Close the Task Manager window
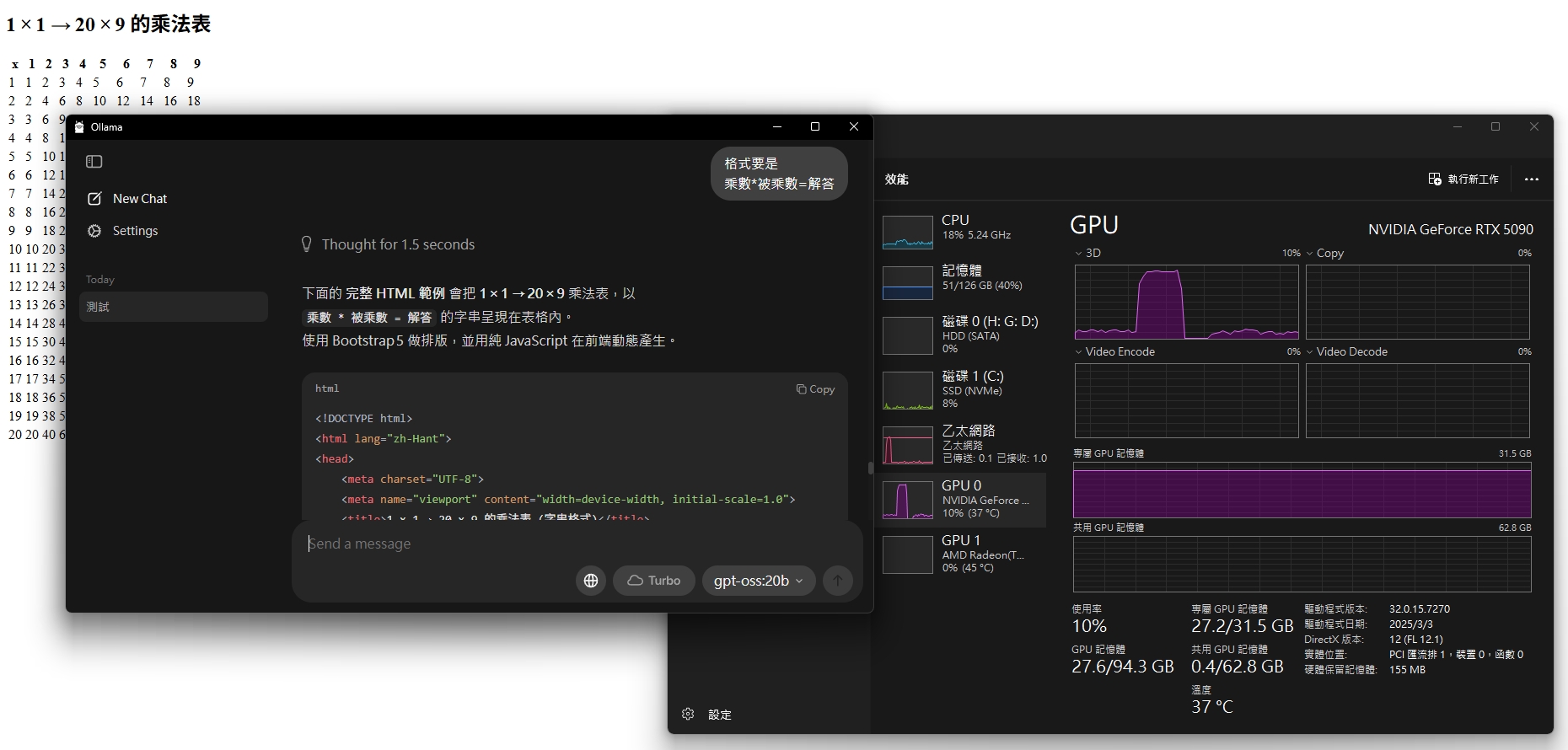 [1534, 126]
